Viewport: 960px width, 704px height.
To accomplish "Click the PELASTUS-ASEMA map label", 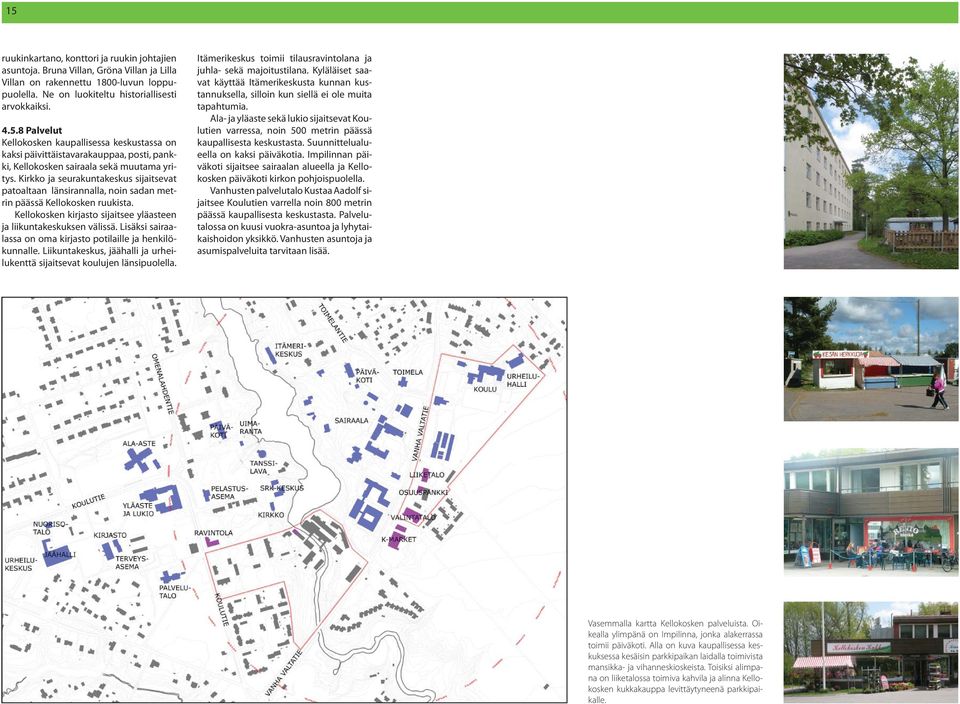I will pyautogui.click(x=230, y=493).
